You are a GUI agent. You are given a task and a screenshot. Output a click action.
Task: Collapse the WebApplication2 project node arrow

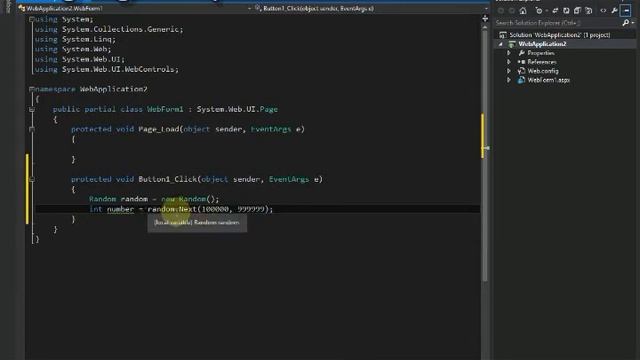[x=501, y=44]
